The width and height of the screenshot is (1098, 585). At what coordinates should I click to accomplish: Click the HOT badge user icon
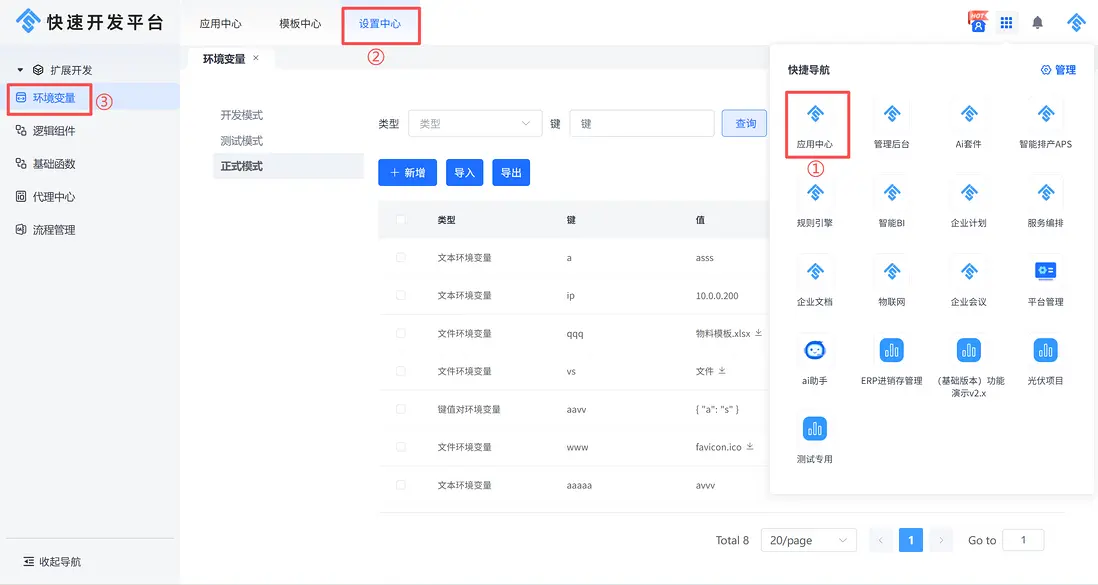pos(978,22)
